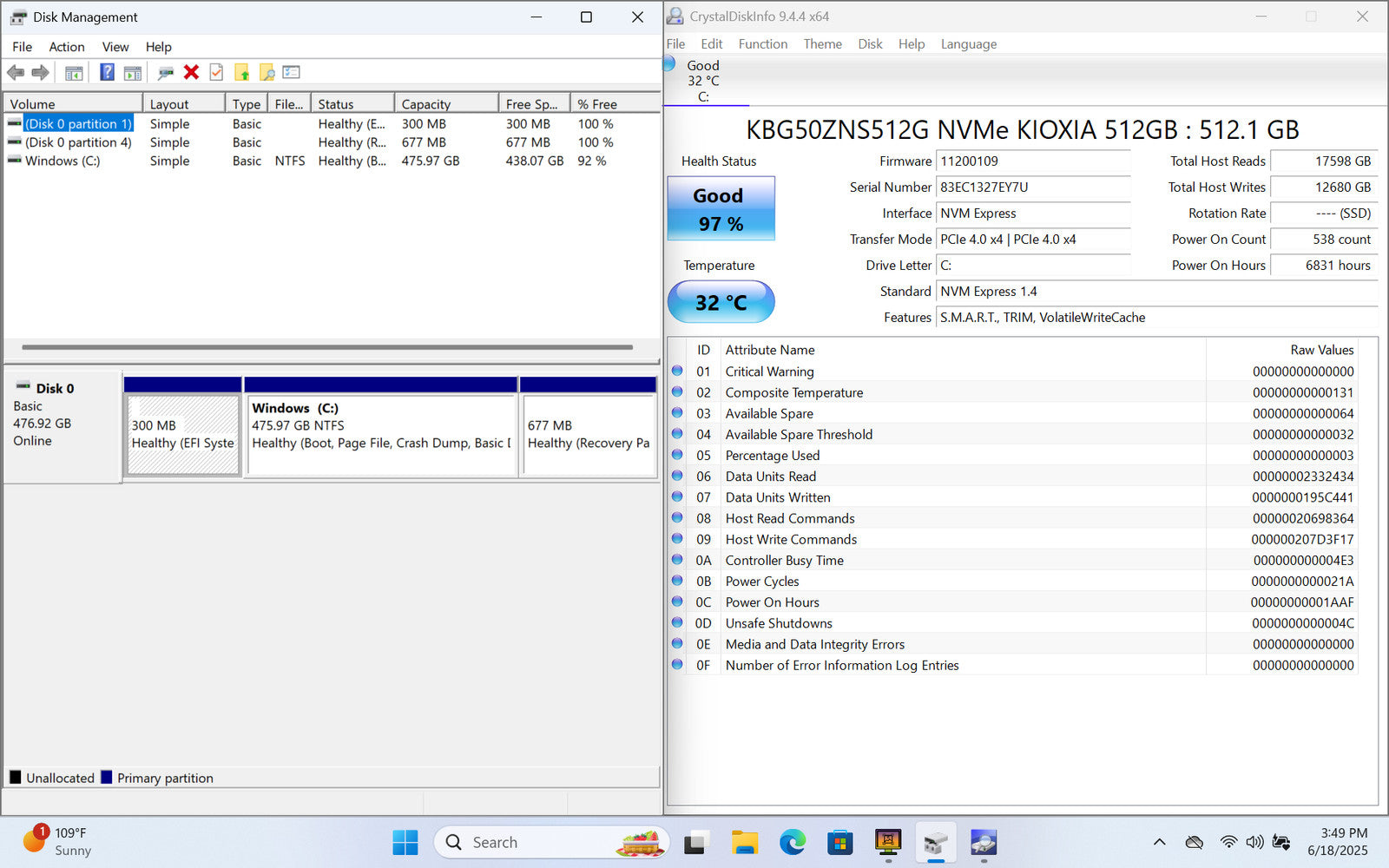This screenshot has width=1389, height=868.
Task: Open the File menu in Disk Management
Action: tap(23, 47)
